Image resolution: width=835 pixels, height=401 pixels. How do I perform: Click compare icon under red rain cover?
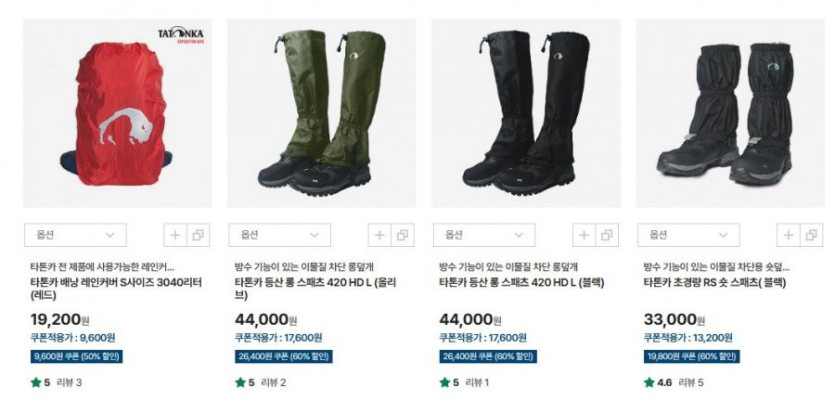[x=198, y=235]
